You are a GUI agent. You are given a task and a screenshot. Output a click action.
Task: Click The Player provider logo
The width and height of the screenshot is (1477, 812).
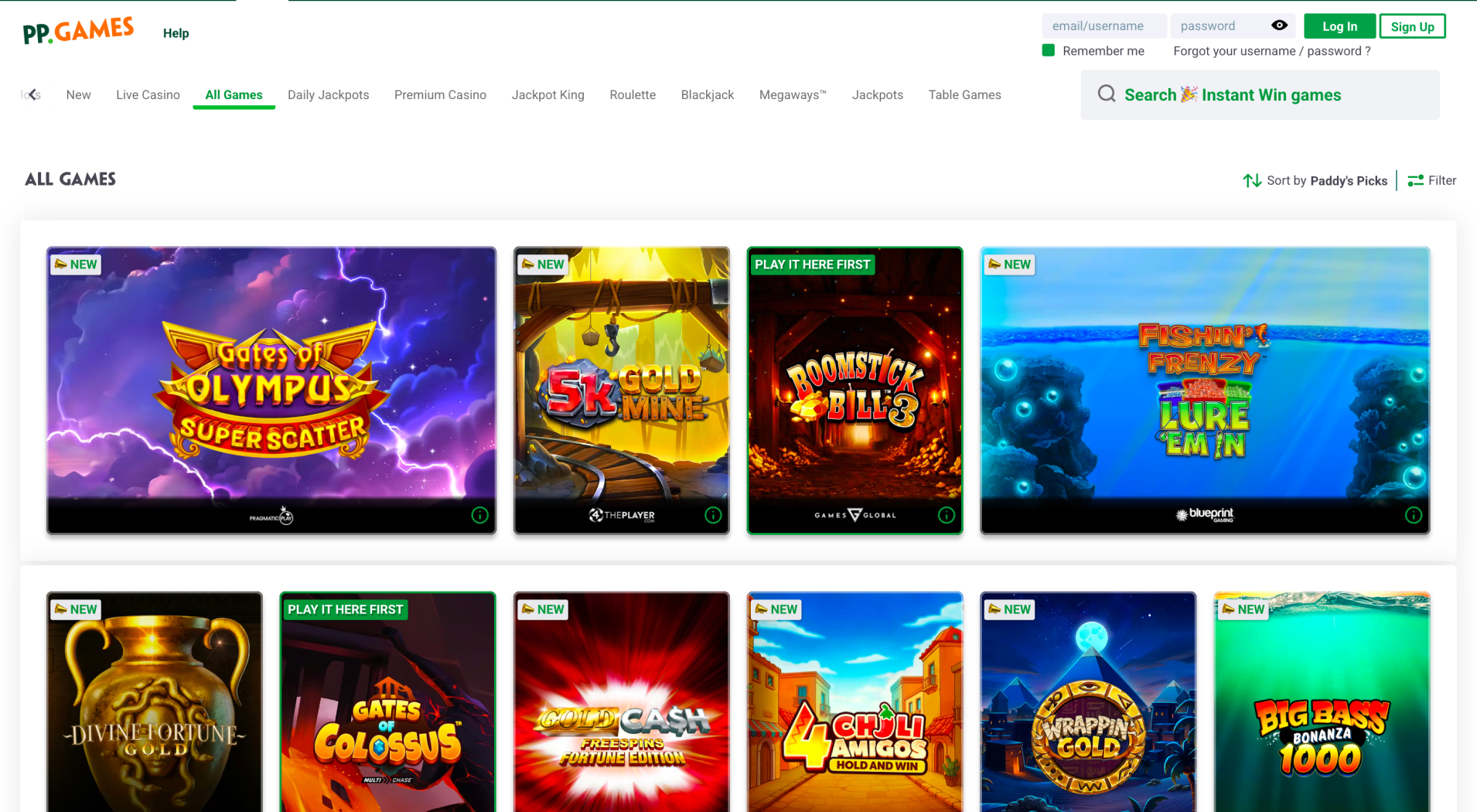coord(622,515)
